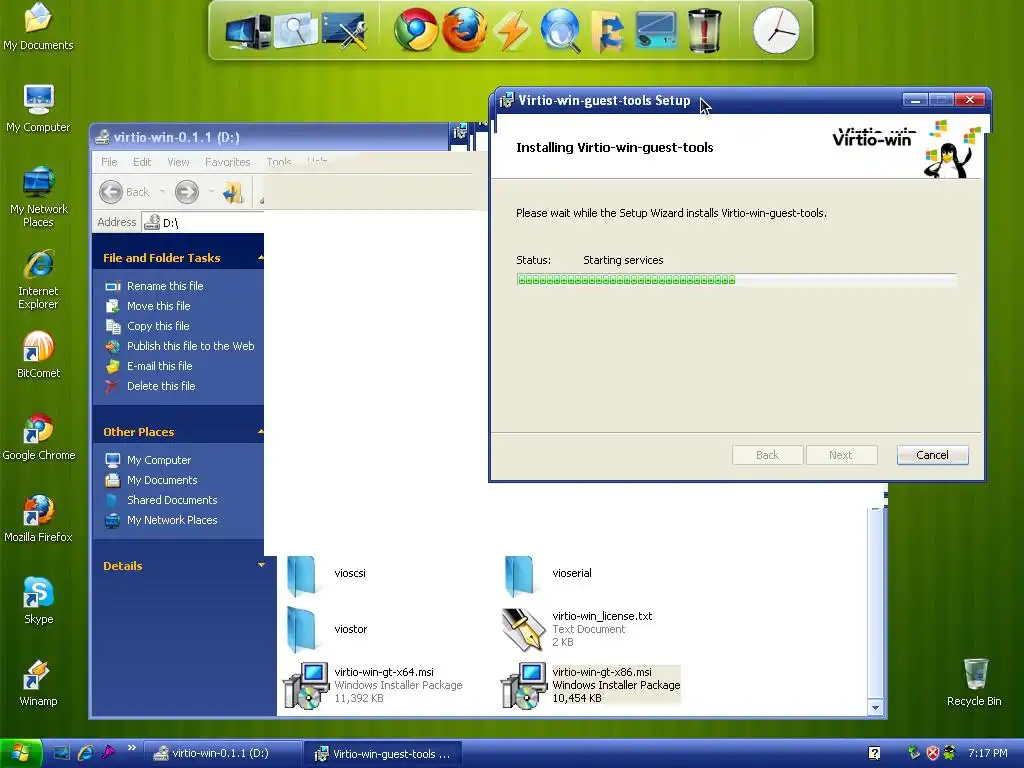The image size is (1024, 768).
Task: Open My Documents desktop icon
Action: (x=38, y=26)
